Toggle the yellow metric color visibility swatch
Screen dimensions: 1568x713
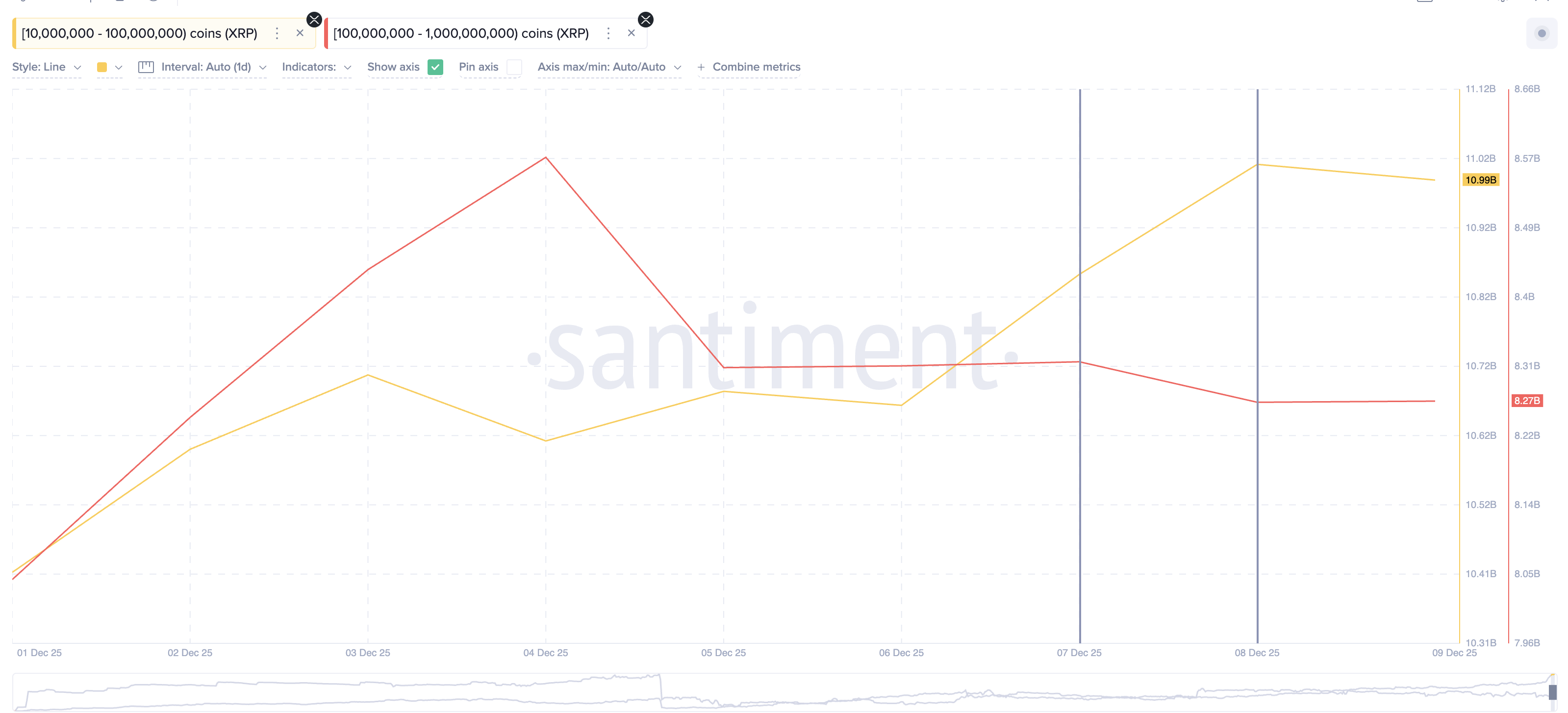pos(101,67)
